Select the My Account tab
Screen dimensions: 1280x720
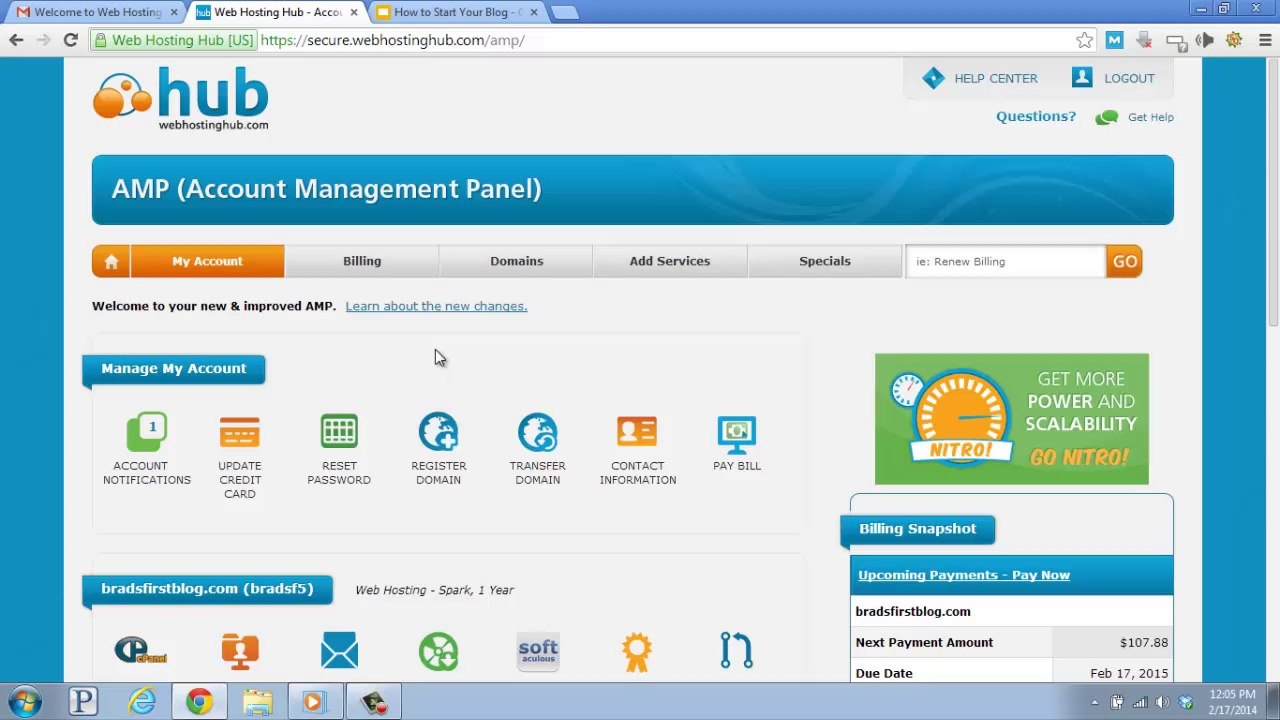(x=207, y=261)
